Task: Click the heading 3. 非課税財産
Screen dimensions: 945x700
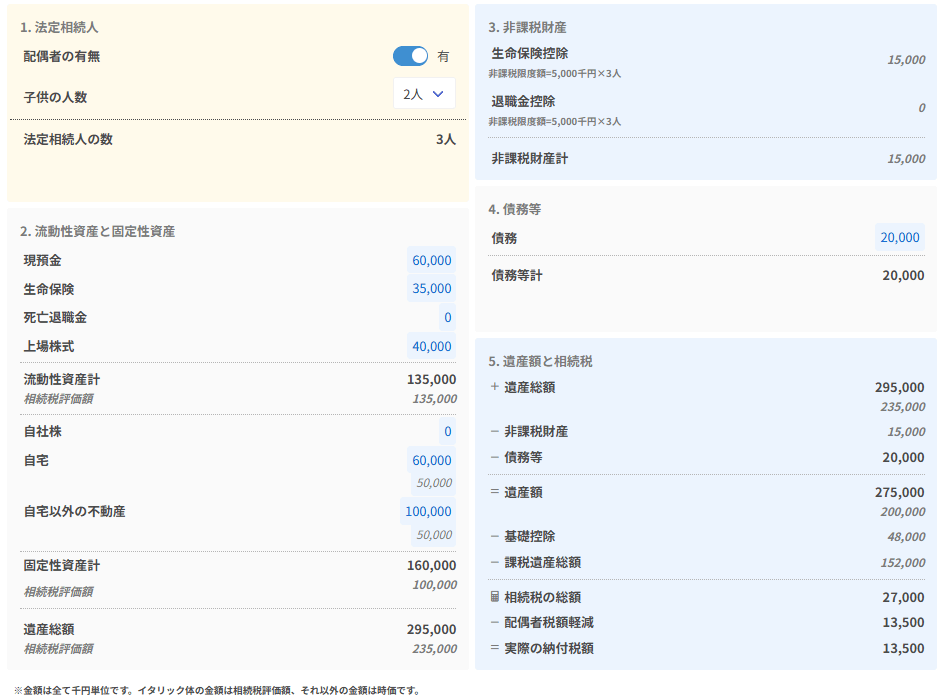Action: [x=527, y=27]
